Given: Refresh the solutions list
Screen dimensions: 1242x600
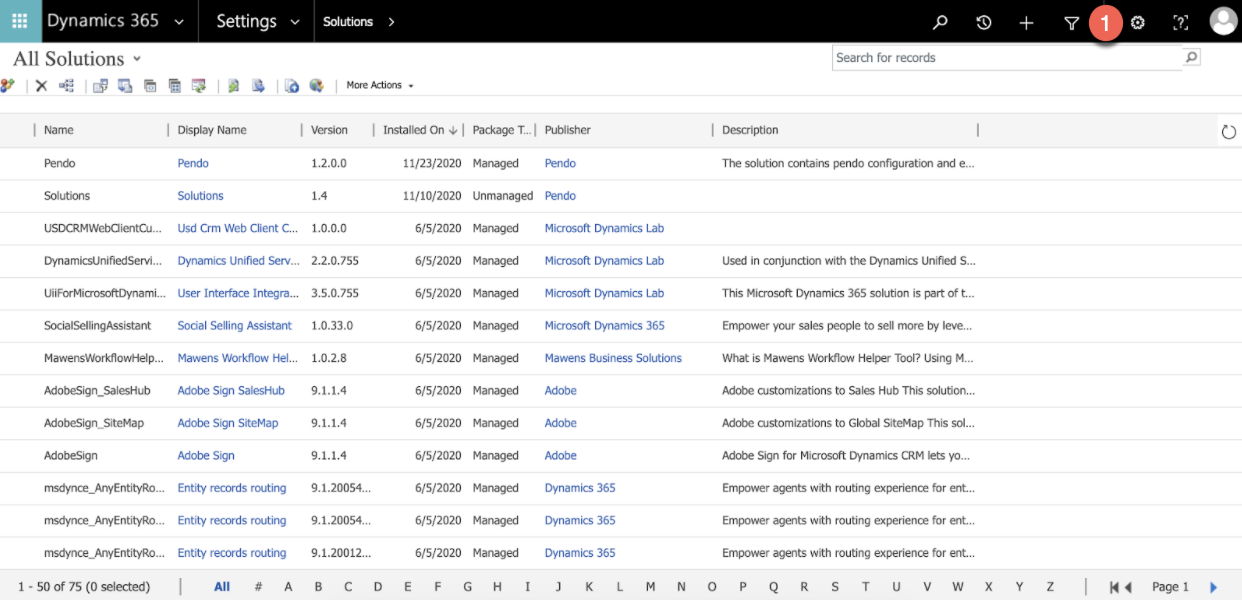Looking at the screenshot, I should point(1229,132).
